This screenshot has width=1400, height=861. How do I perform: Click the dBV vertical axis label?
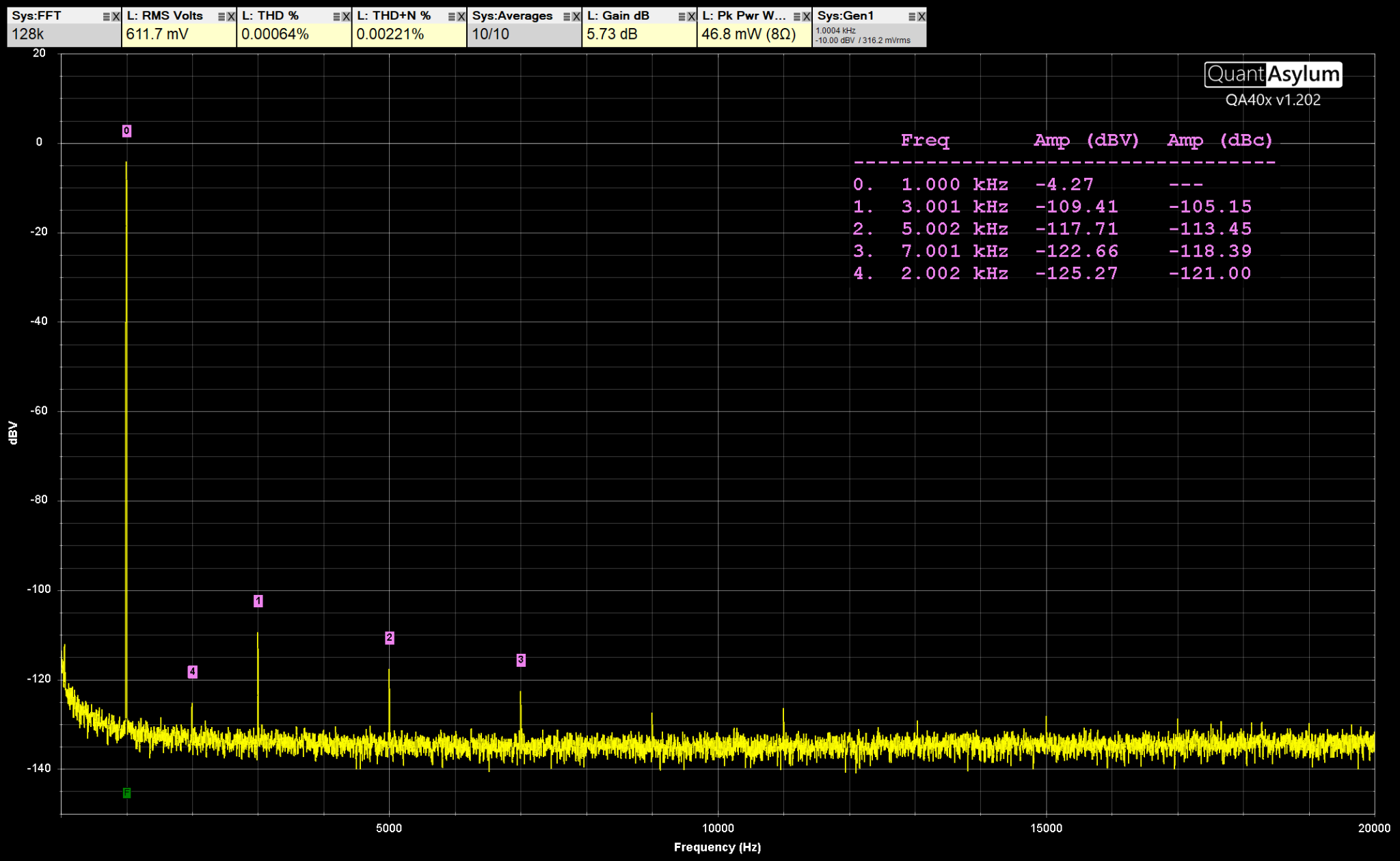point(13,434)
